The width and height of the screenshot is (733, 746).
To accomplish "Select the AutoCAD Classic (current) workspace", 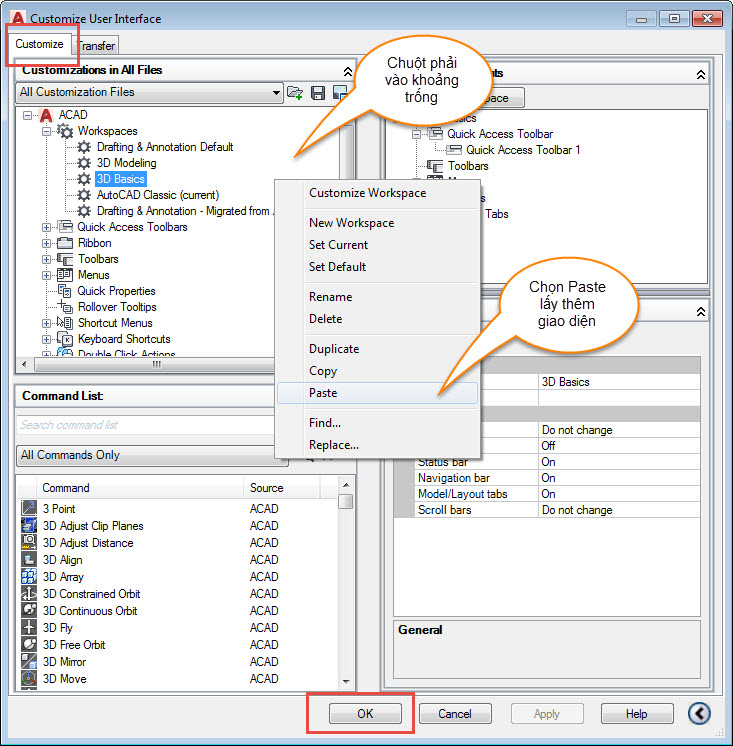I will click(158, 195).
